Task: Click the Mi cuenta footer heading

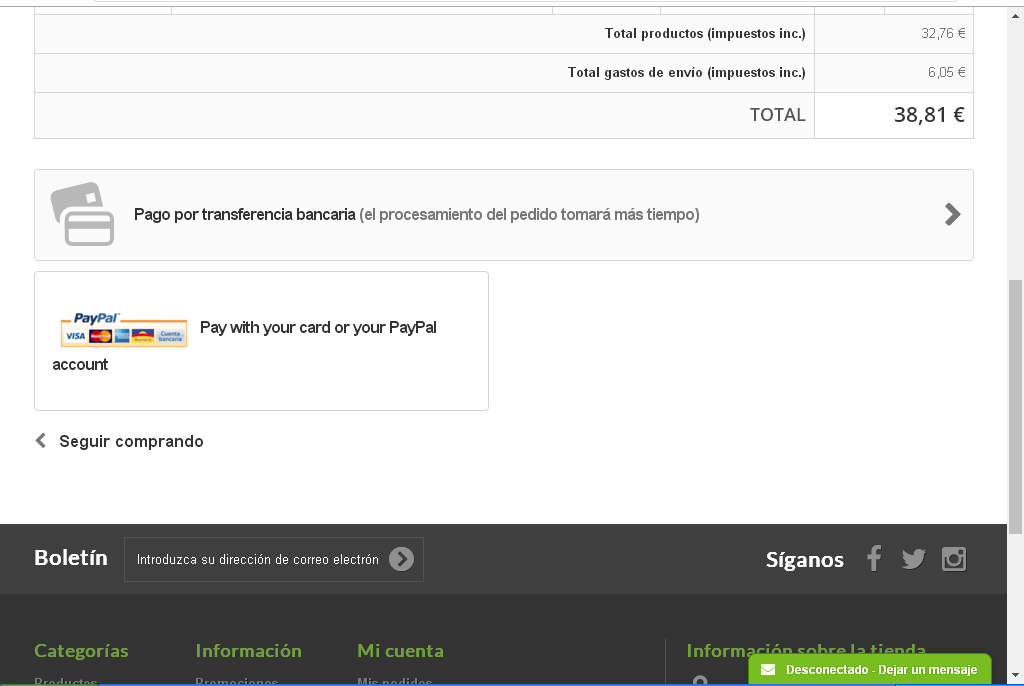Action: (x=400, y=650)
